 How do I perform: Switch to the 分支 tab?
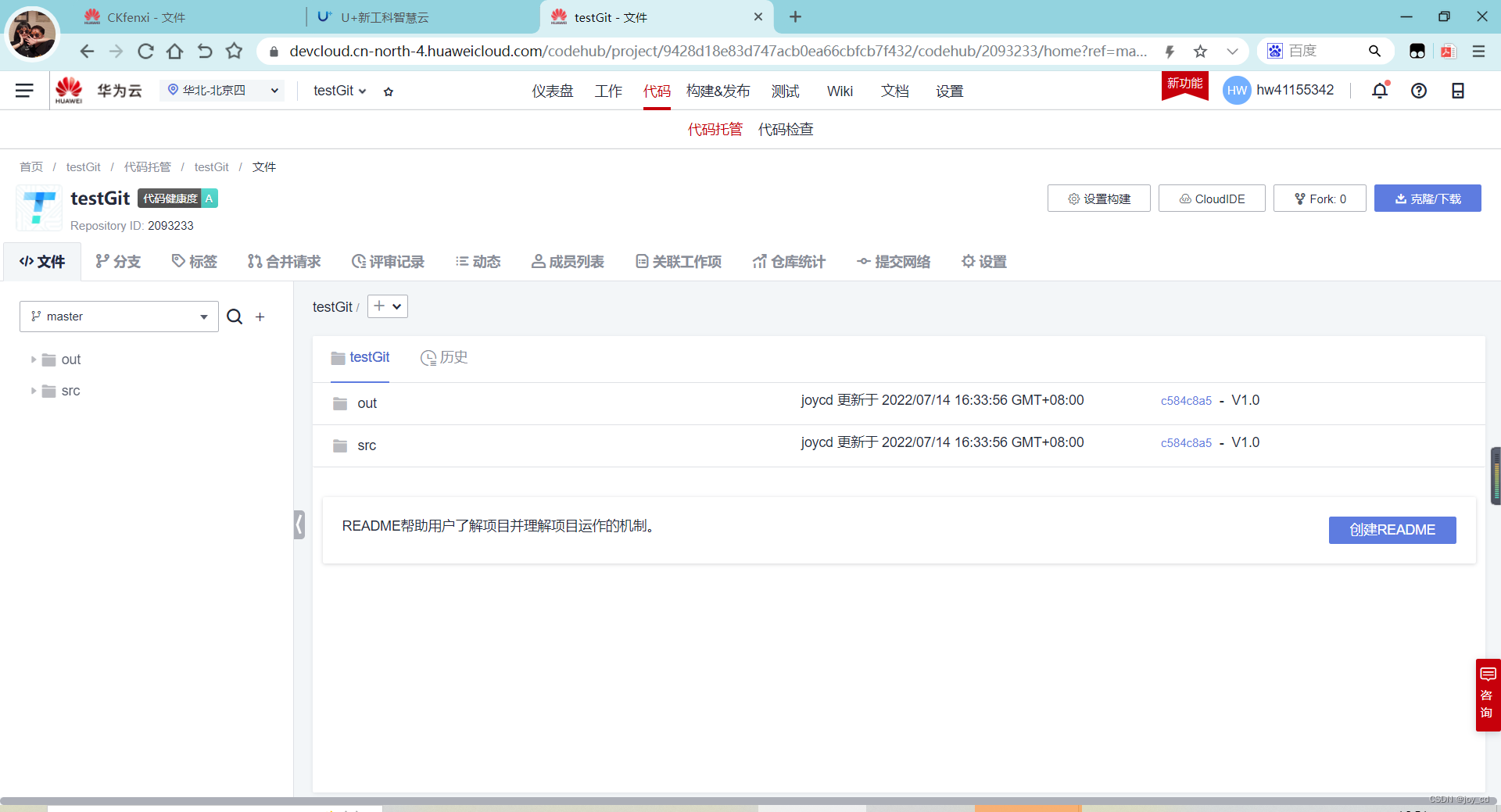click(x=118, y=262)
